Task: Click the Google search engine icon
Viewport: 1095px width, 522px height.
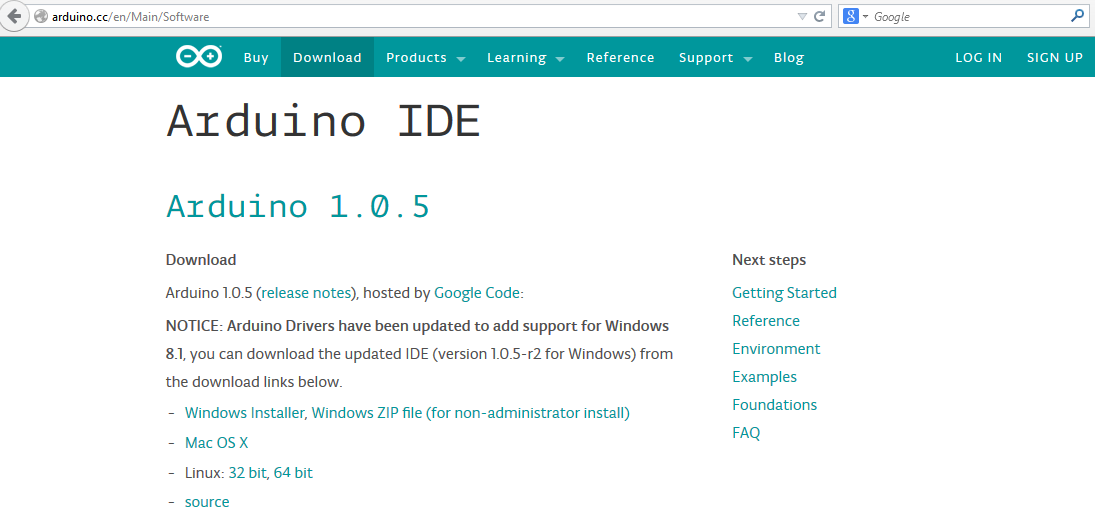Action: pyautogui.click(x=850, y=16)
